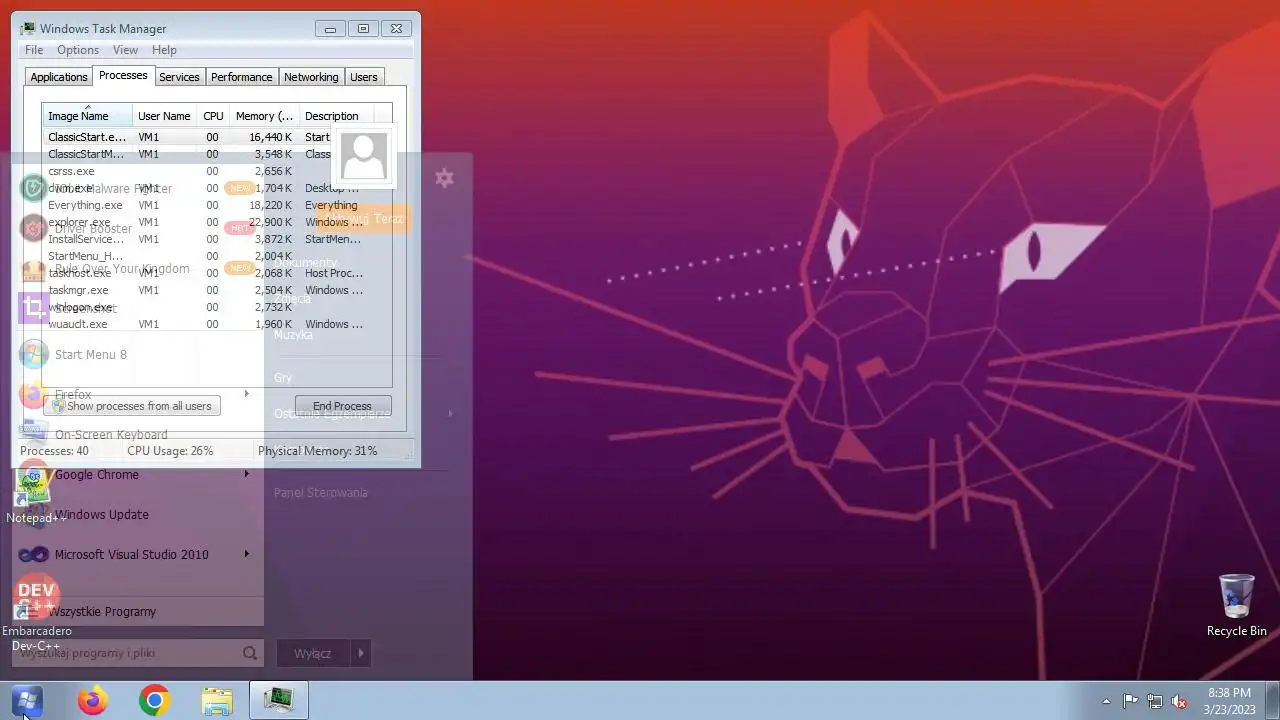Click the user account avatar picture

(363, 157)
